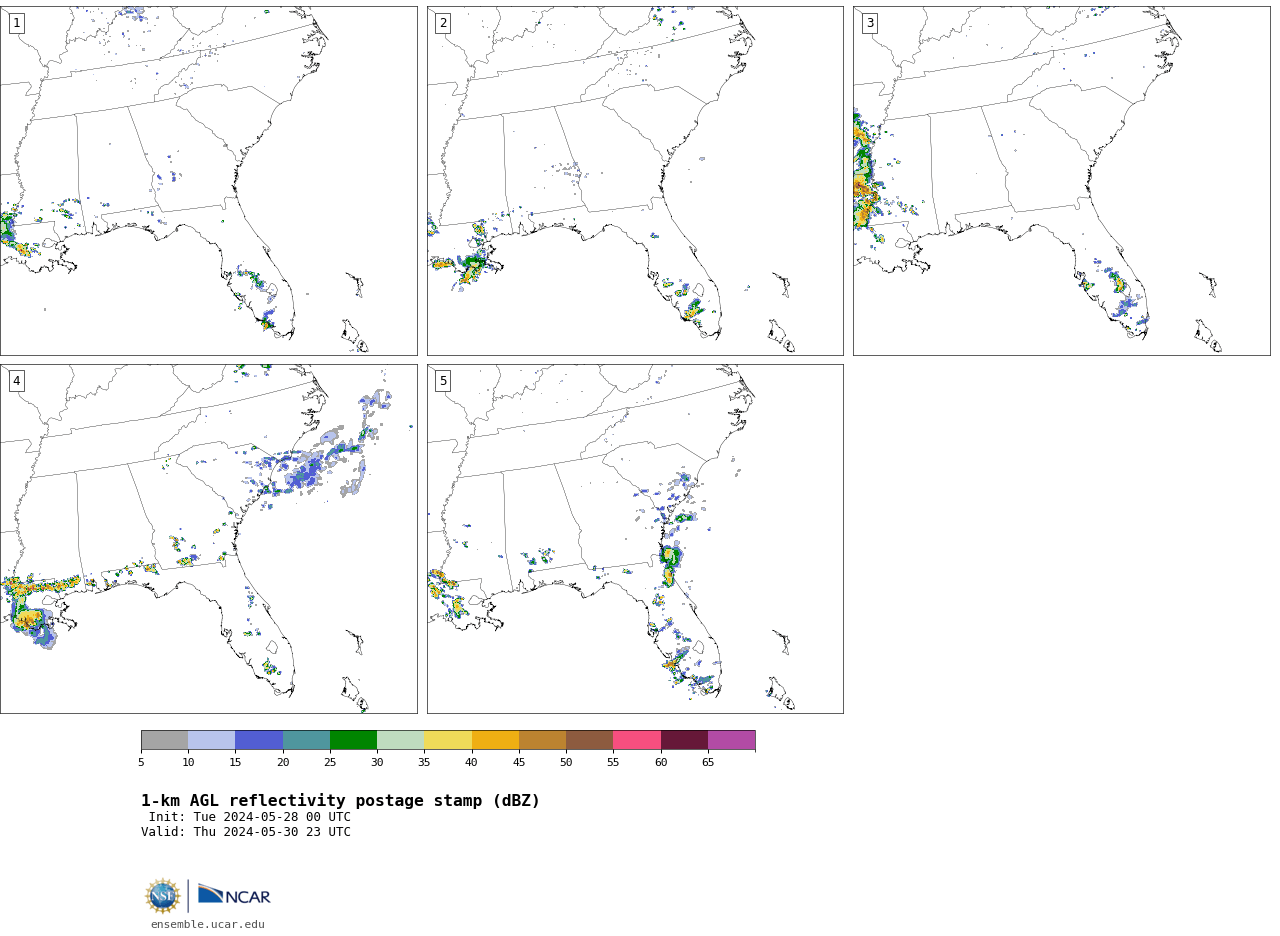This screenshot has height=936, width=1280.
Task: Click the panel number 3 label
Action: pyautogui.click(x=869, y=23)
